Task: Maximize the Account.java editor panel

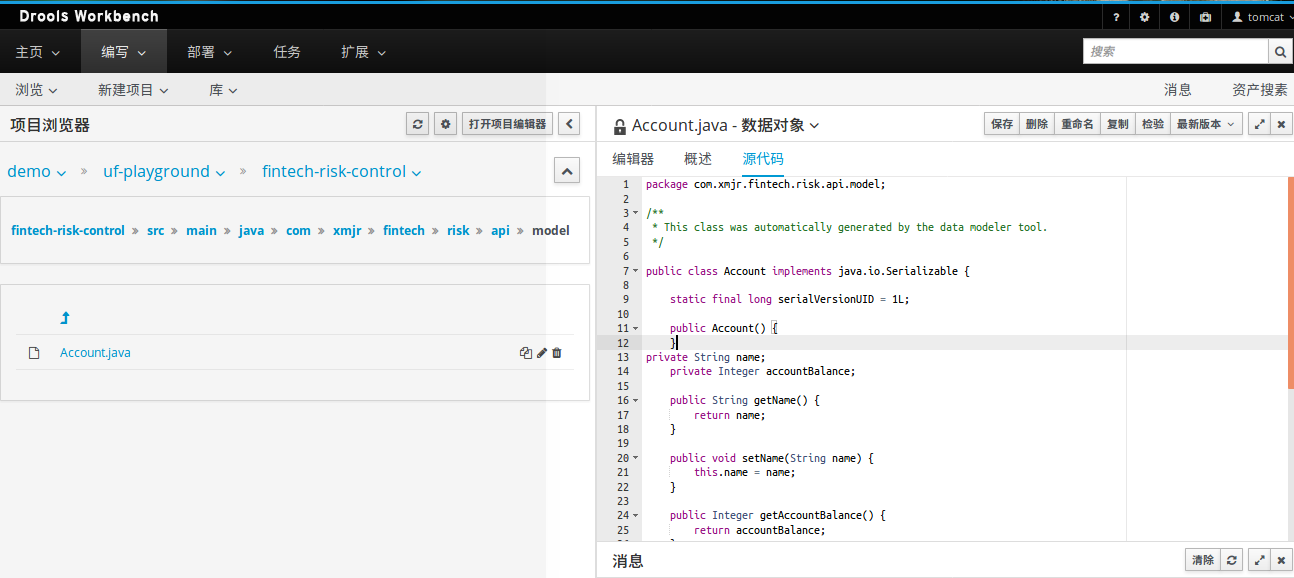Action: (1259, 124)
